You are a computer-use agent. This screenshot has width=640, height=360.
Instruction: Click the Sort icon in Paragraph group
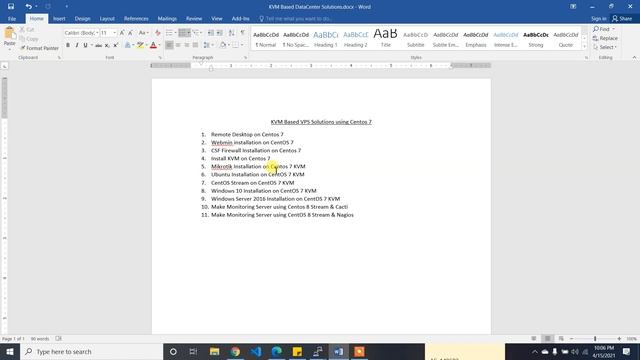coord(231,33)
